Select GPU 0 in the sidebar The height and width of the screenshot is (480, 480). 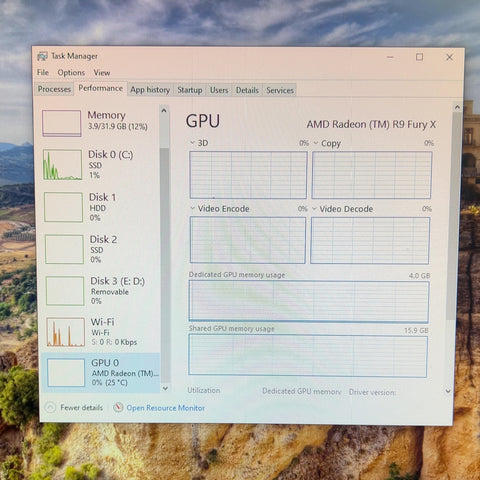[x=101, y=372]
